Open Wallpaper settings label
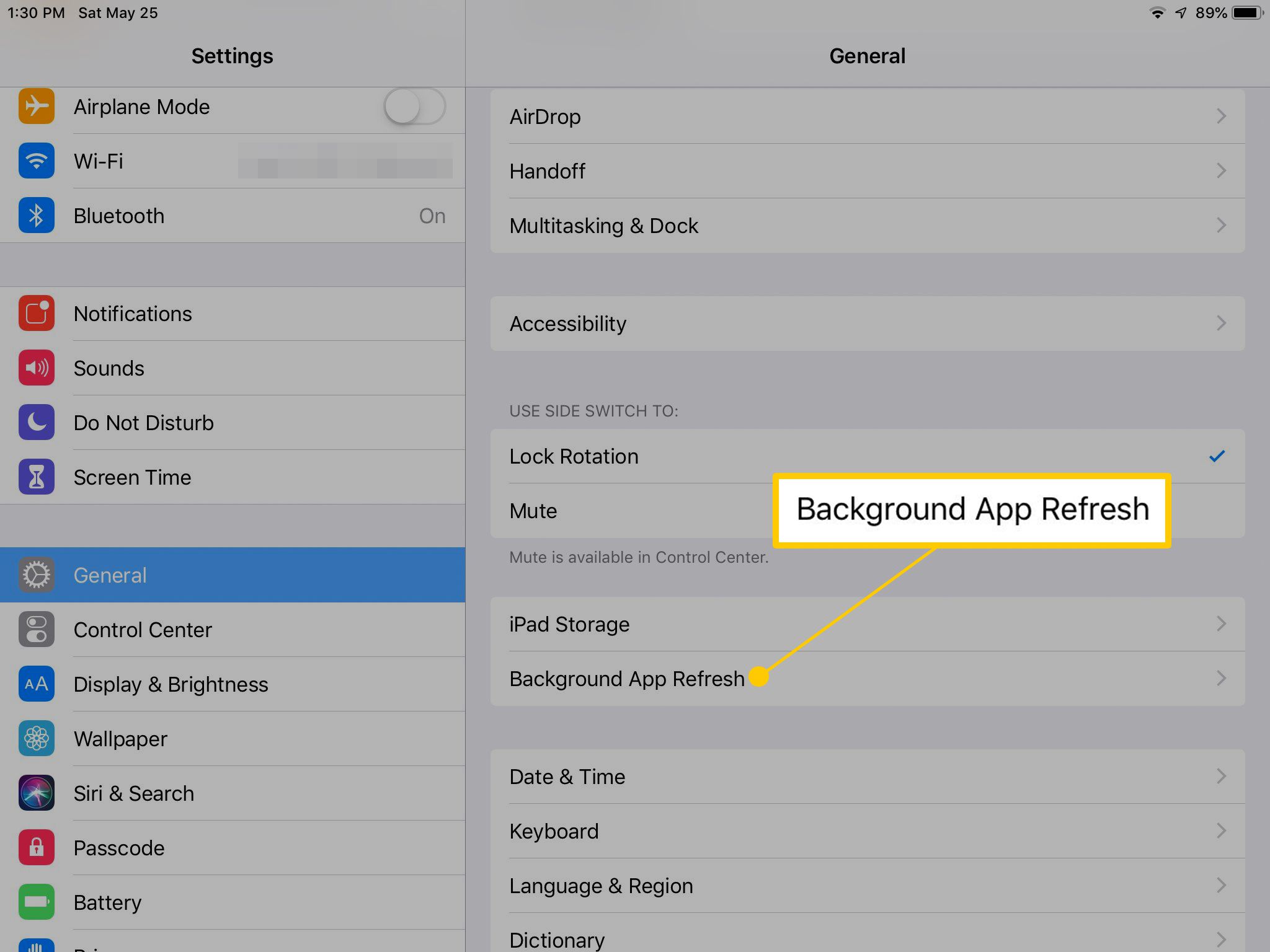Image resolution: width=1270 pixels, height=952 pixels. pos(120,739)
